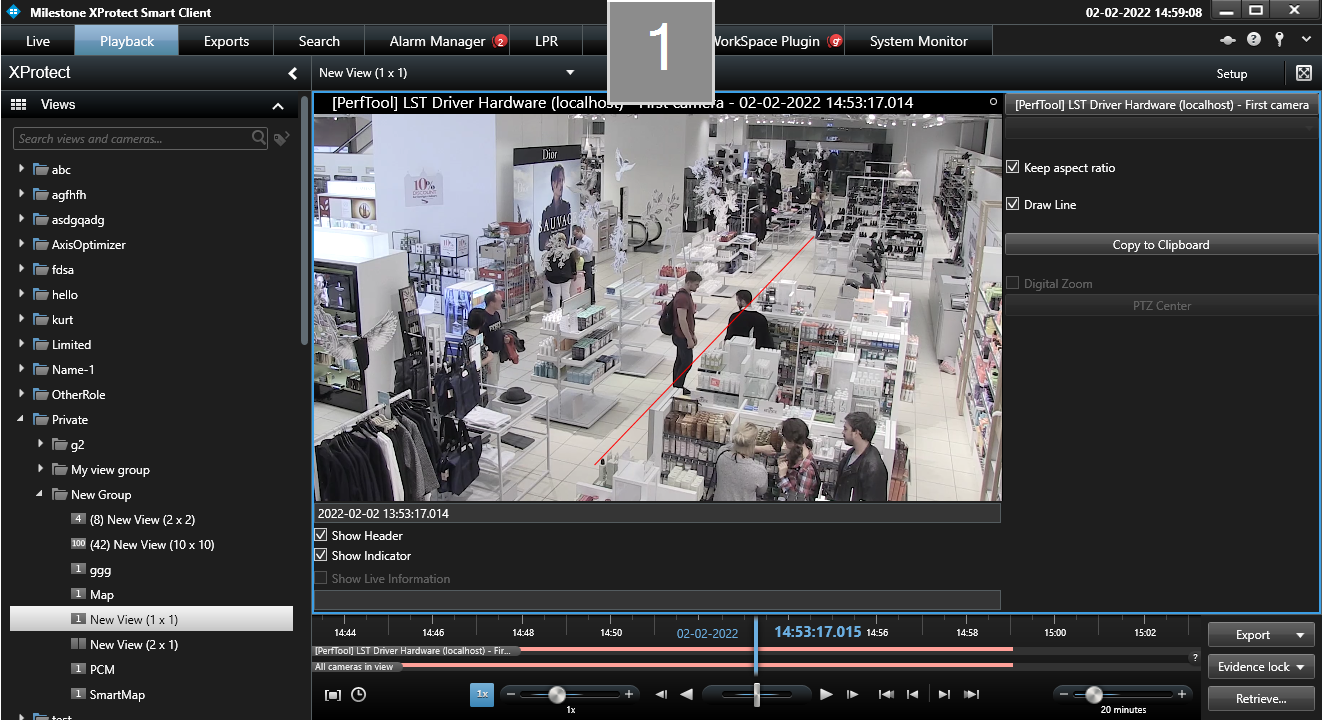Open the Search tab

click(319, 41)
